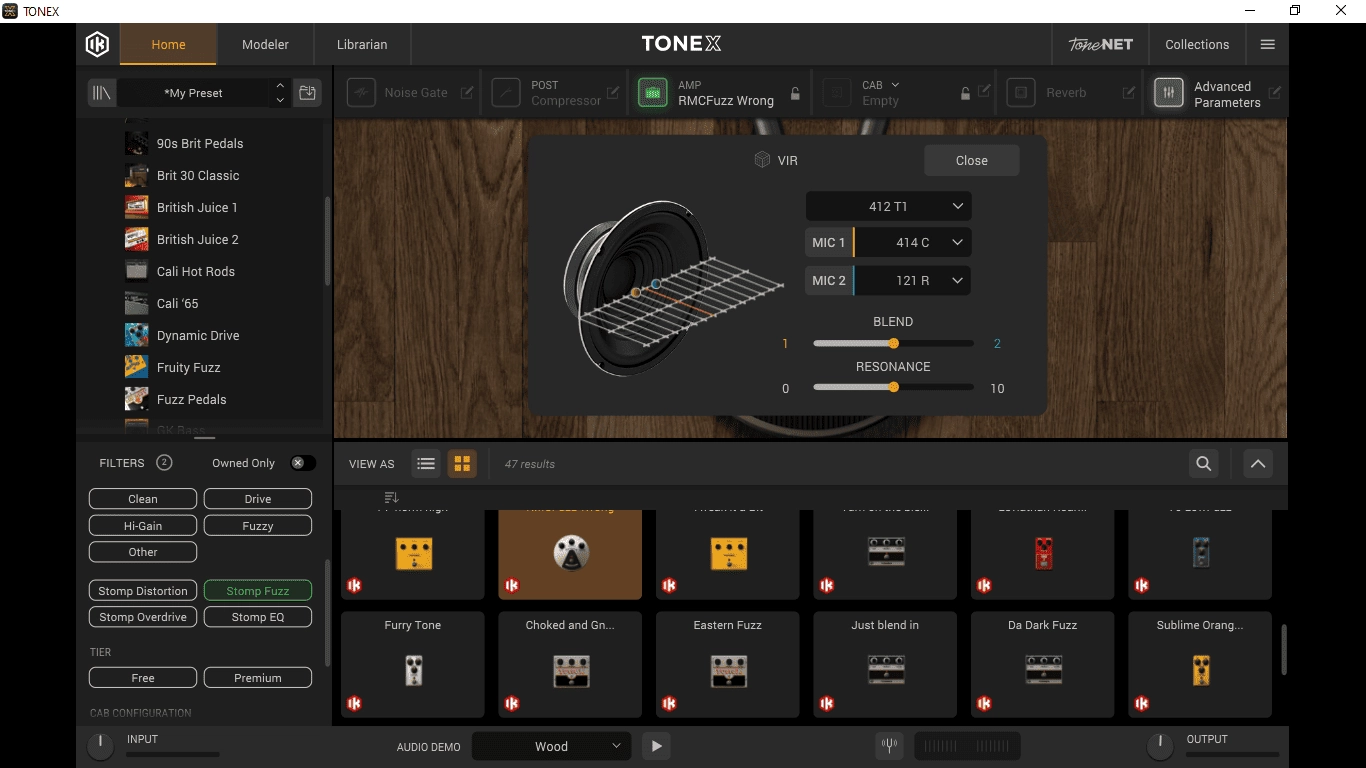Viewport: 1366px width, 768px height.
Task: Select the POST Compressor module icon
Action: (506, 93)
